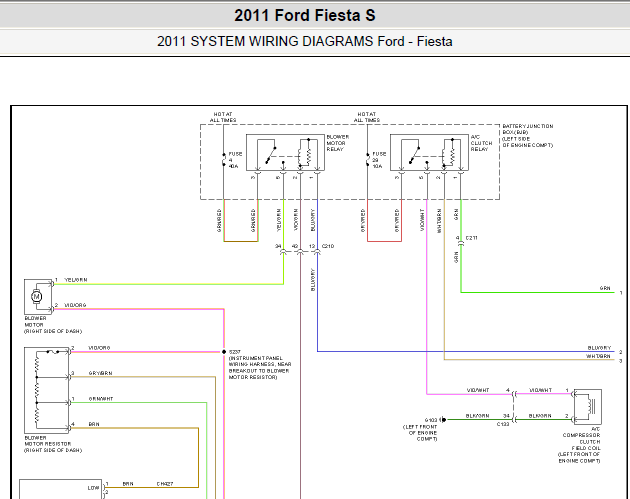Click VIO/WHT label left of C133 pin 4
The image size is (630, 499).
click(x=478, y=390)
